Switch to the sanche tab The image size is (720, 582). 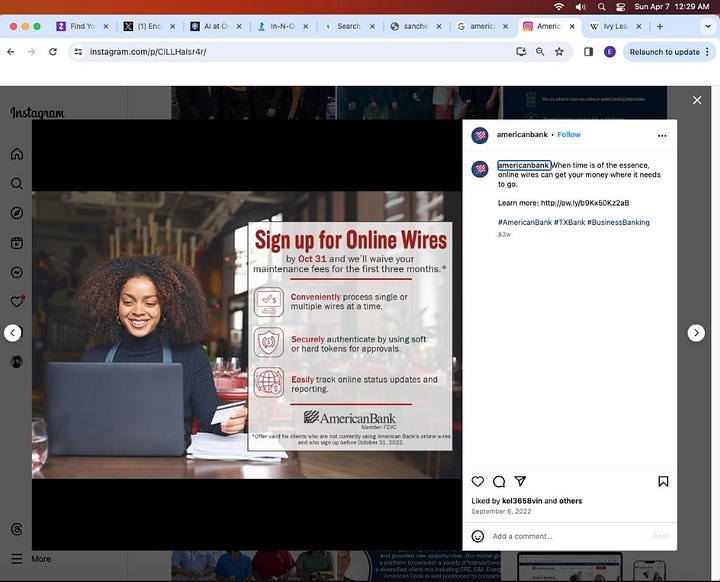416,26
